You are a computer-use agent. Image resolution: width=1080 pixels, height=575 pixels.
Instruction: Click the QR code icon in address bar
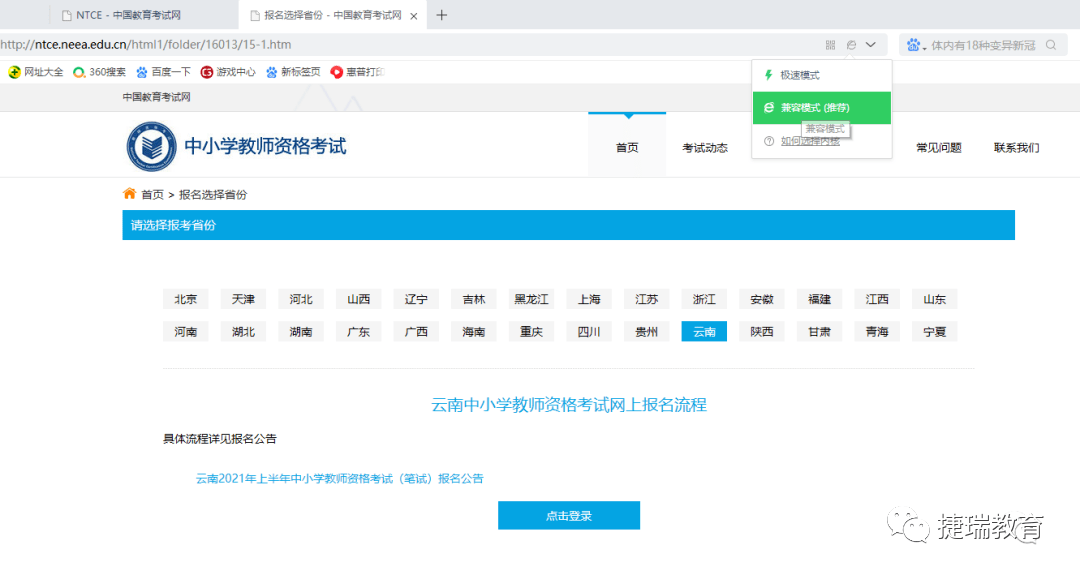830,45
